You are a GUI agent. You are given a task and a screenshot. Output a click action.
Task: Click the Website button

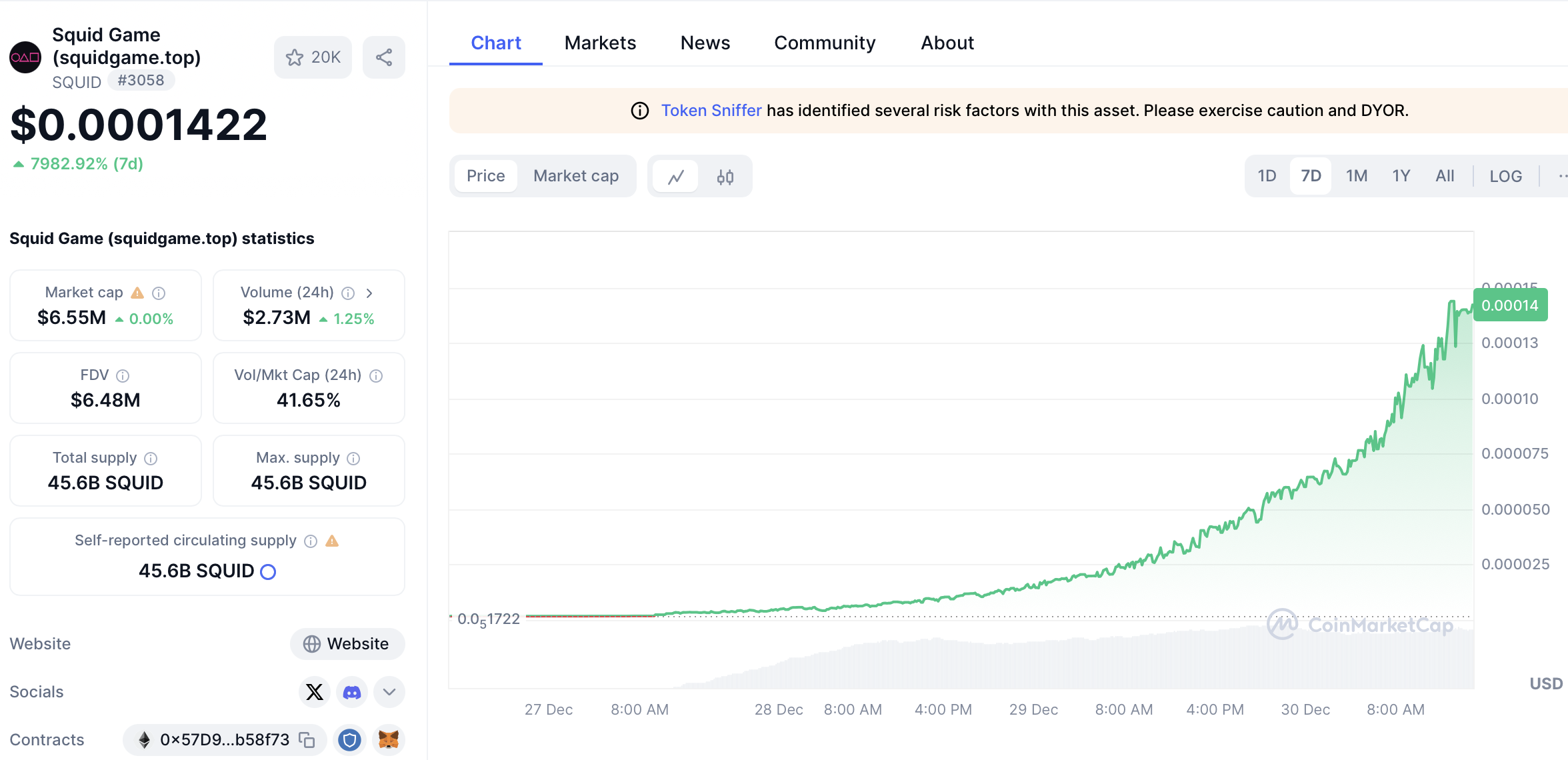347,644
